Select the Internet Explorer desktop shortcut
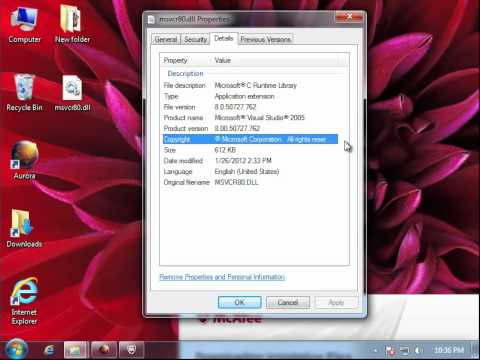Viewport: 480px width, 360px height. 24,301
